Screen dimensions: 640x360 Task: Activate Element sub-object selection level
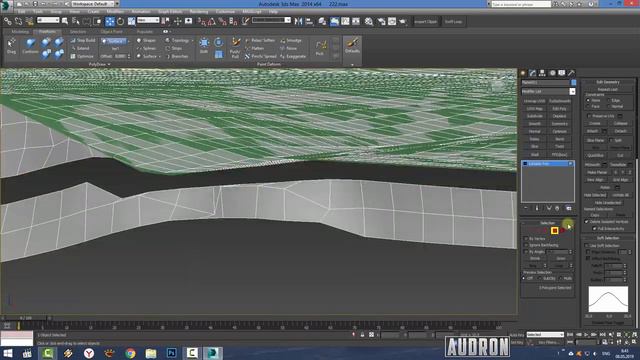tap(562, 231)
